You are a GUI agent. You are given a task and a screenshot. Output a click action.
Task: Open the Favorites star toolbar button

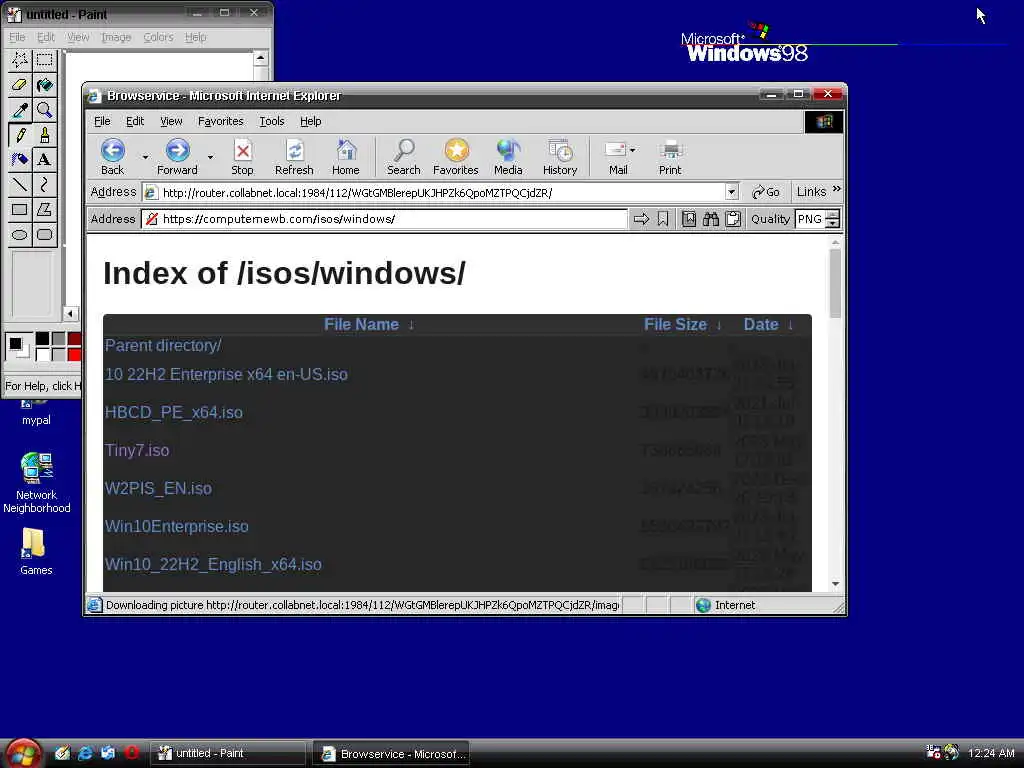[456, 157]
